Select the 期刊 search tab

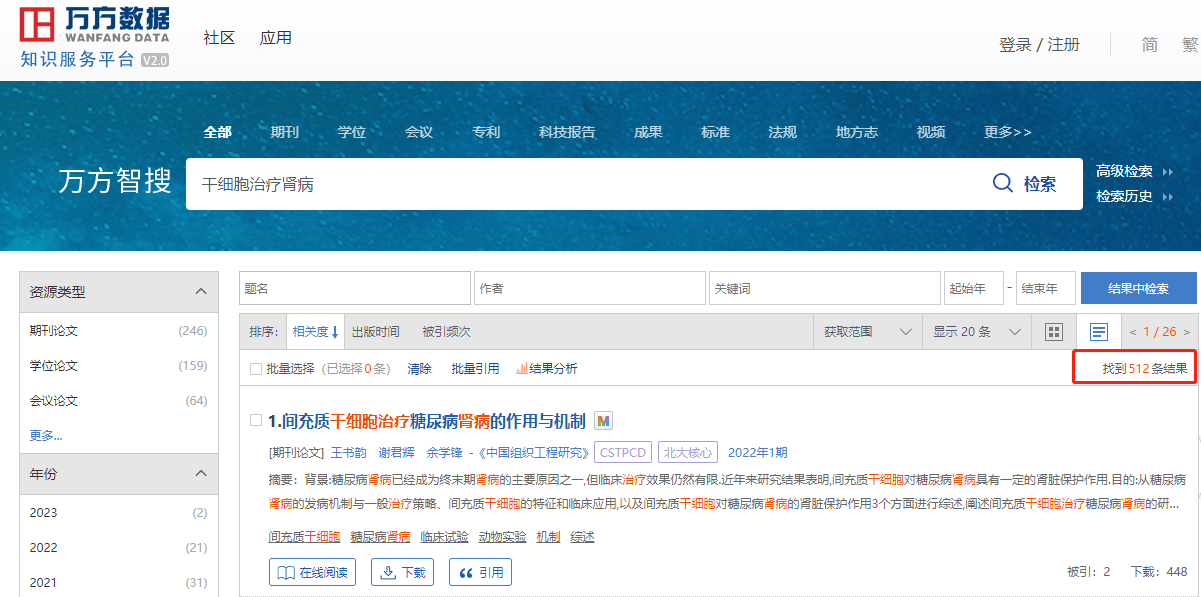(284, 132)
